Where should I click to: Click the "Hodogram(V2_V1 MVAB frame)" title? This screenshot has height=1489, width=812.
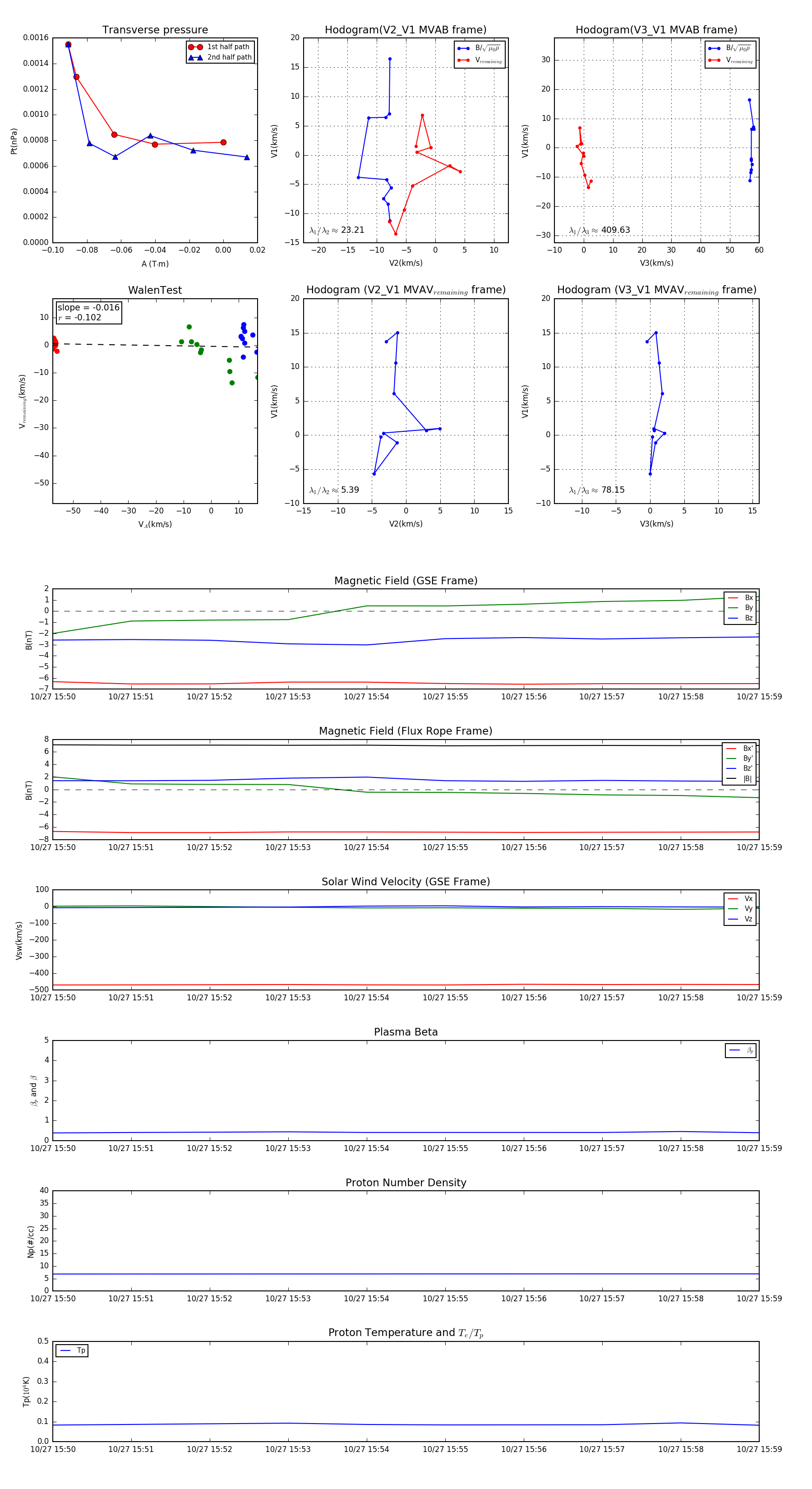[x=406, y=30]
